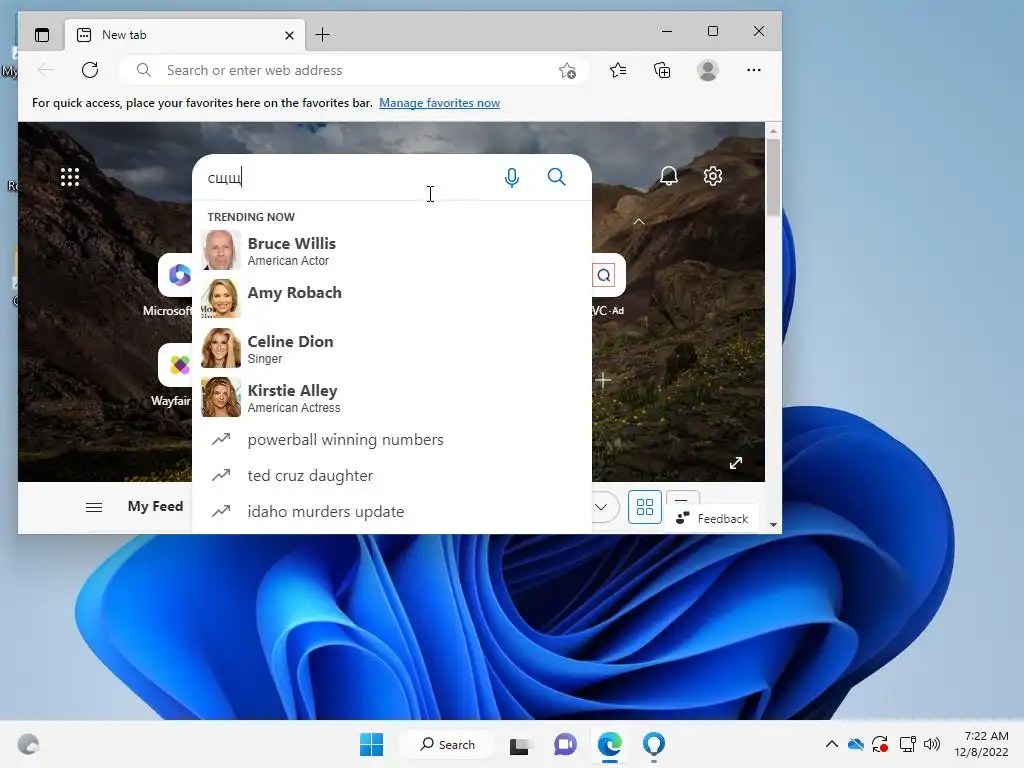Add this page to favorites star
Screen dimensions: 1024x768
568,71
